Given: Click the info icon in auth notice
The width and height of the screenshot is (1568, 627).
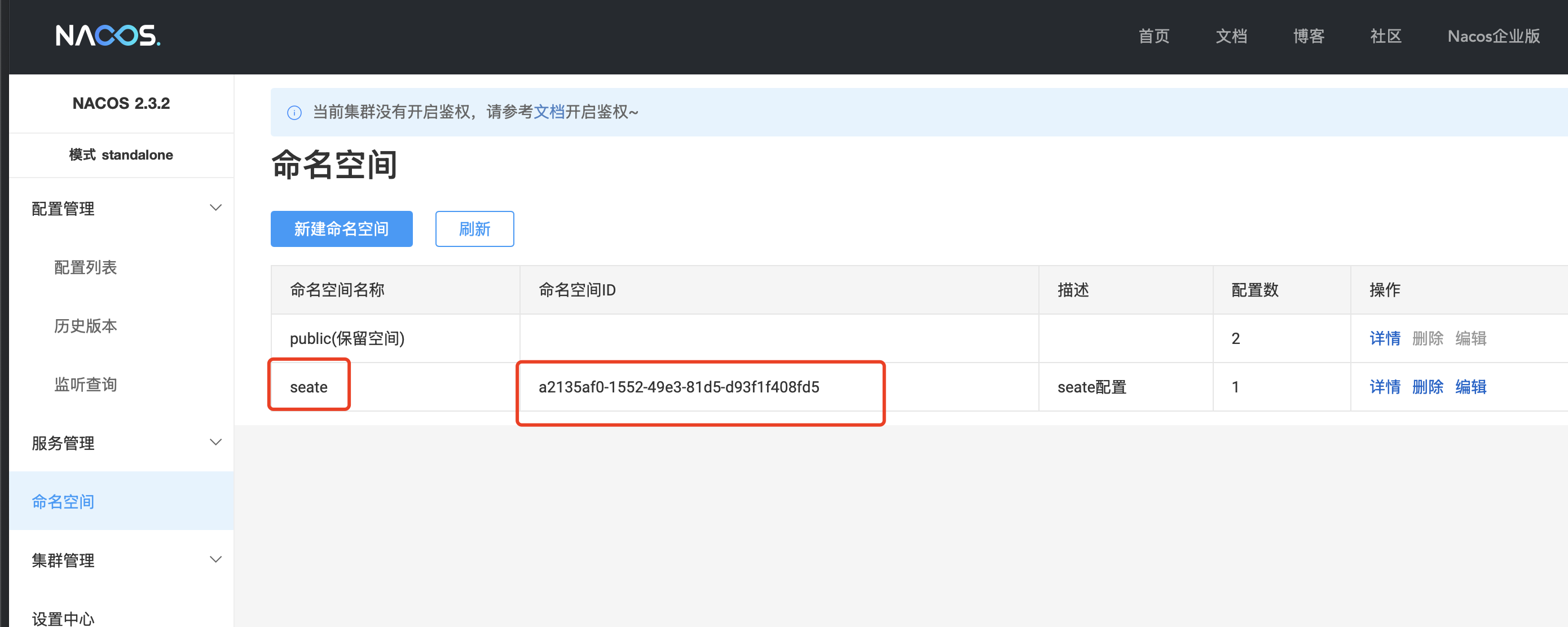Looking at the screenshot, I should 294,113.
